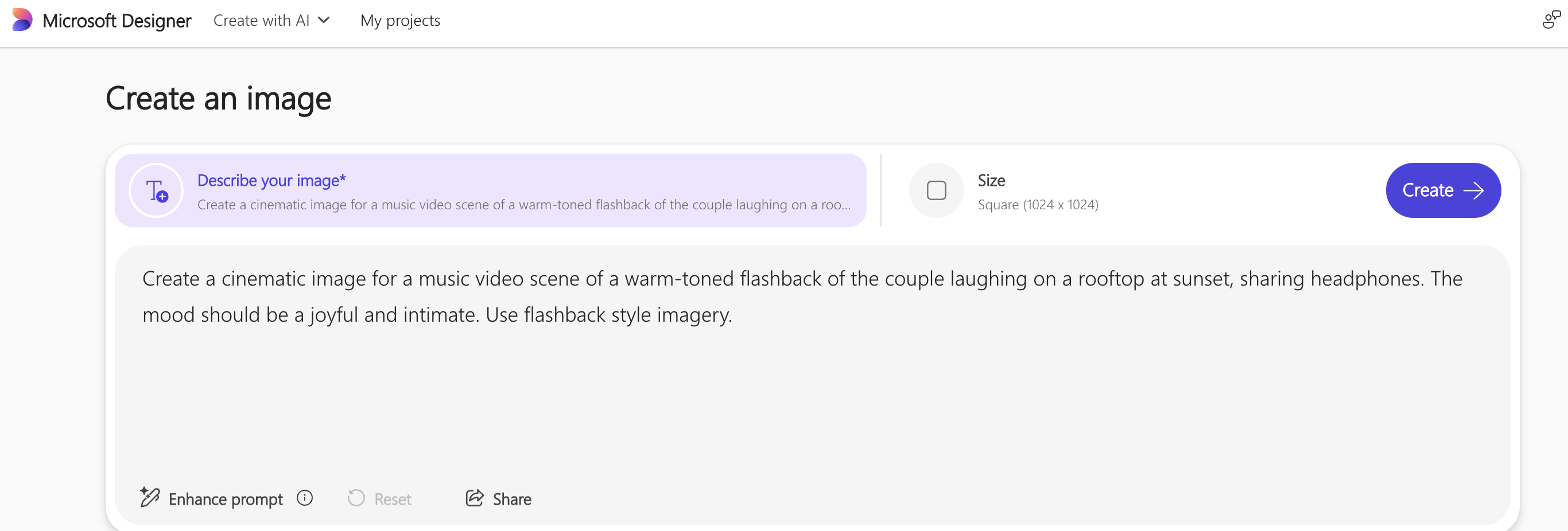Go to My projects
This screenshot has width=1568, height=531.
pos(400,21)
